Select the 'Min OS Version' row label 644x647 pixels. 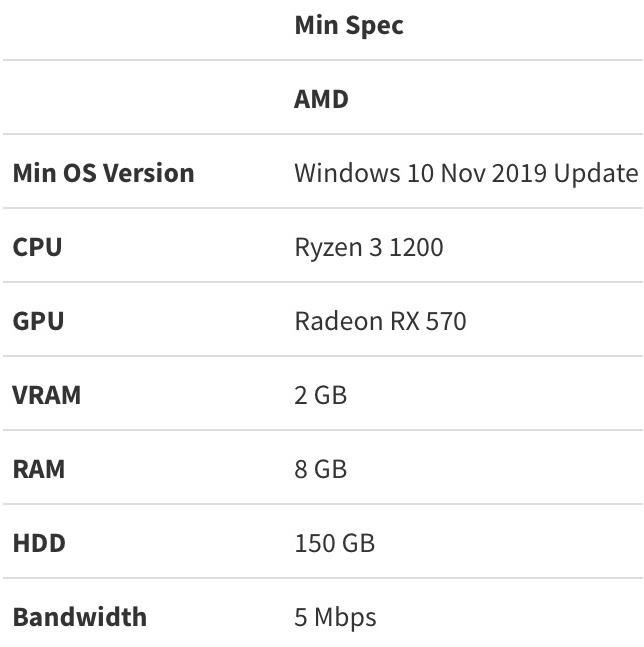pos(103,173)
